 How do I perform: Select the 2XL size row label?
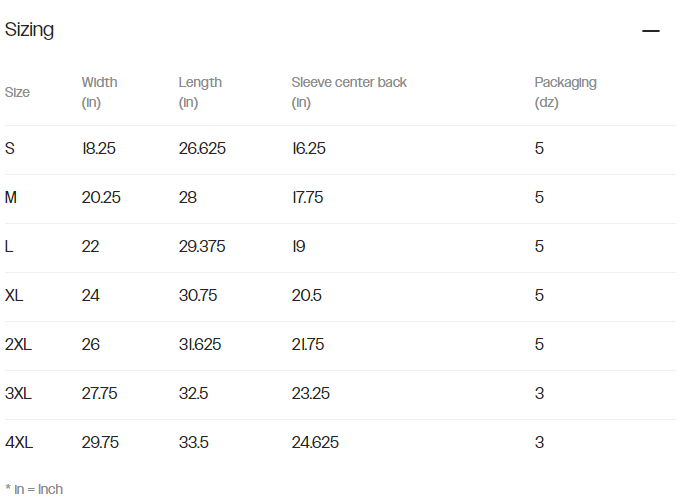18,345
